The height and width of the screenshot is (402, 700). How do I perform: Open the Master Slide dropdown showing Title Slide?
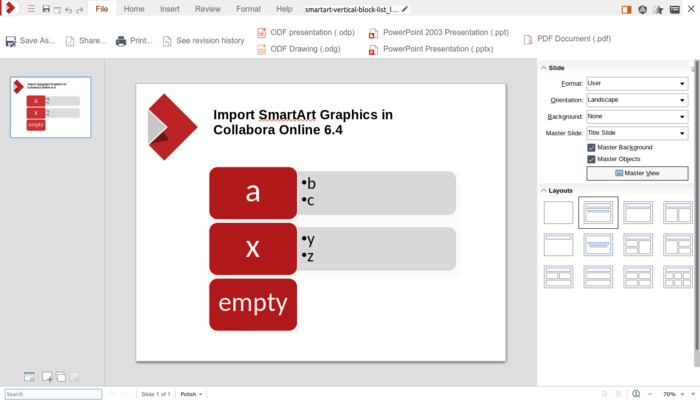coord(637,133)
